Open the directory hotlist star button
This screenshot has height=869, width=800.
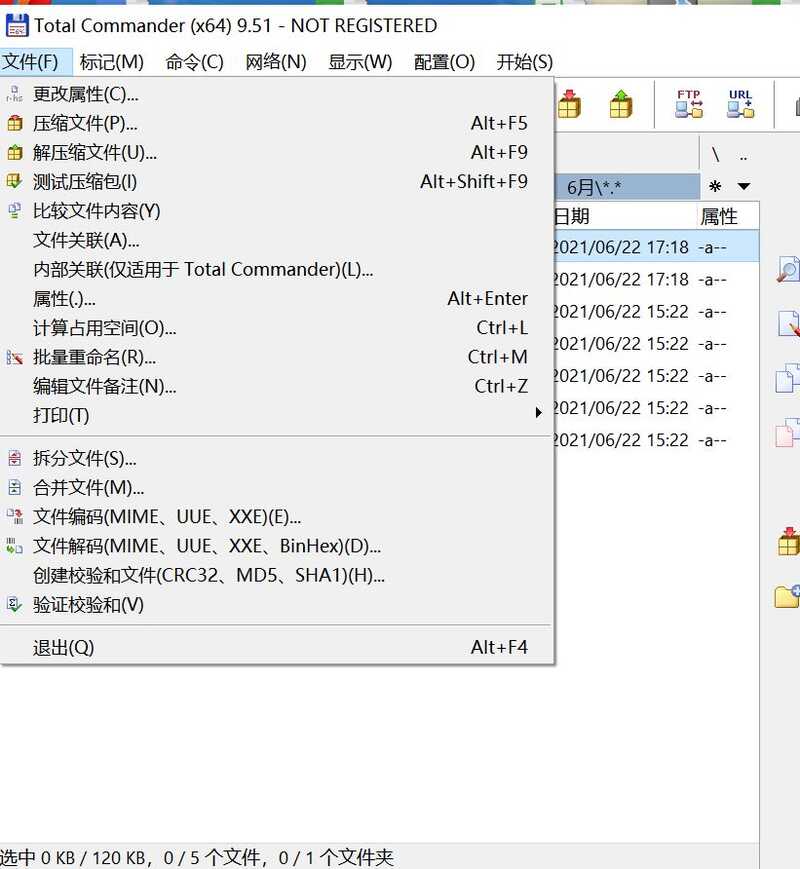715,186
